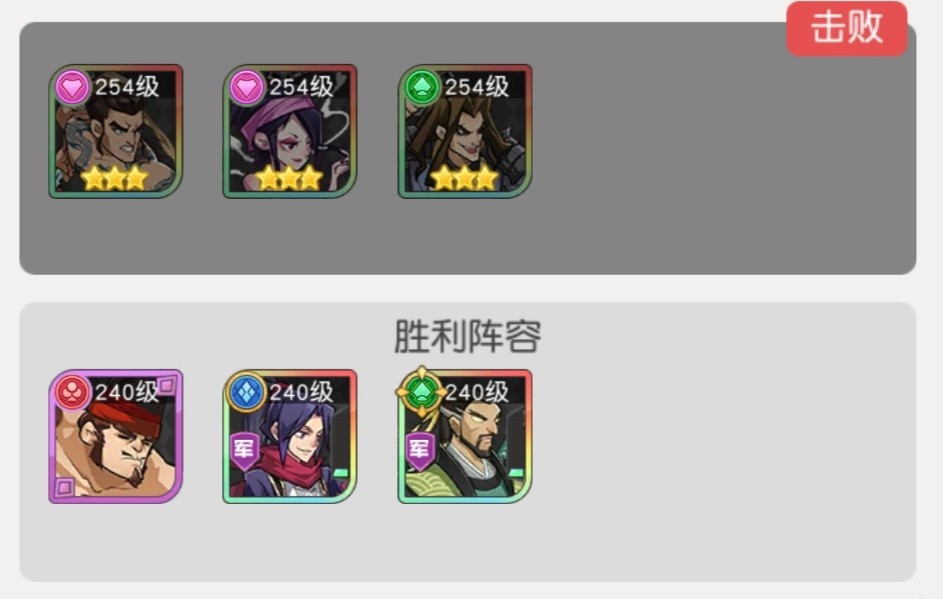
Task: Select the long-haired armored level 254 hero
Action: [465, 131]
